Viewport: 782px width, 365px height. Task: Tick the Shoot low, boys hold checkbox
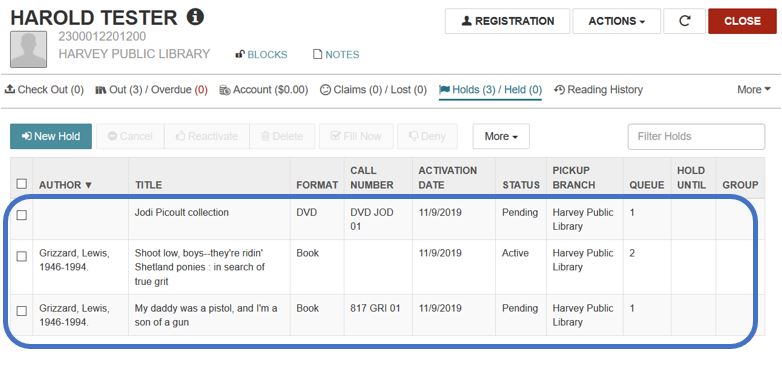[x=21, y=256]
